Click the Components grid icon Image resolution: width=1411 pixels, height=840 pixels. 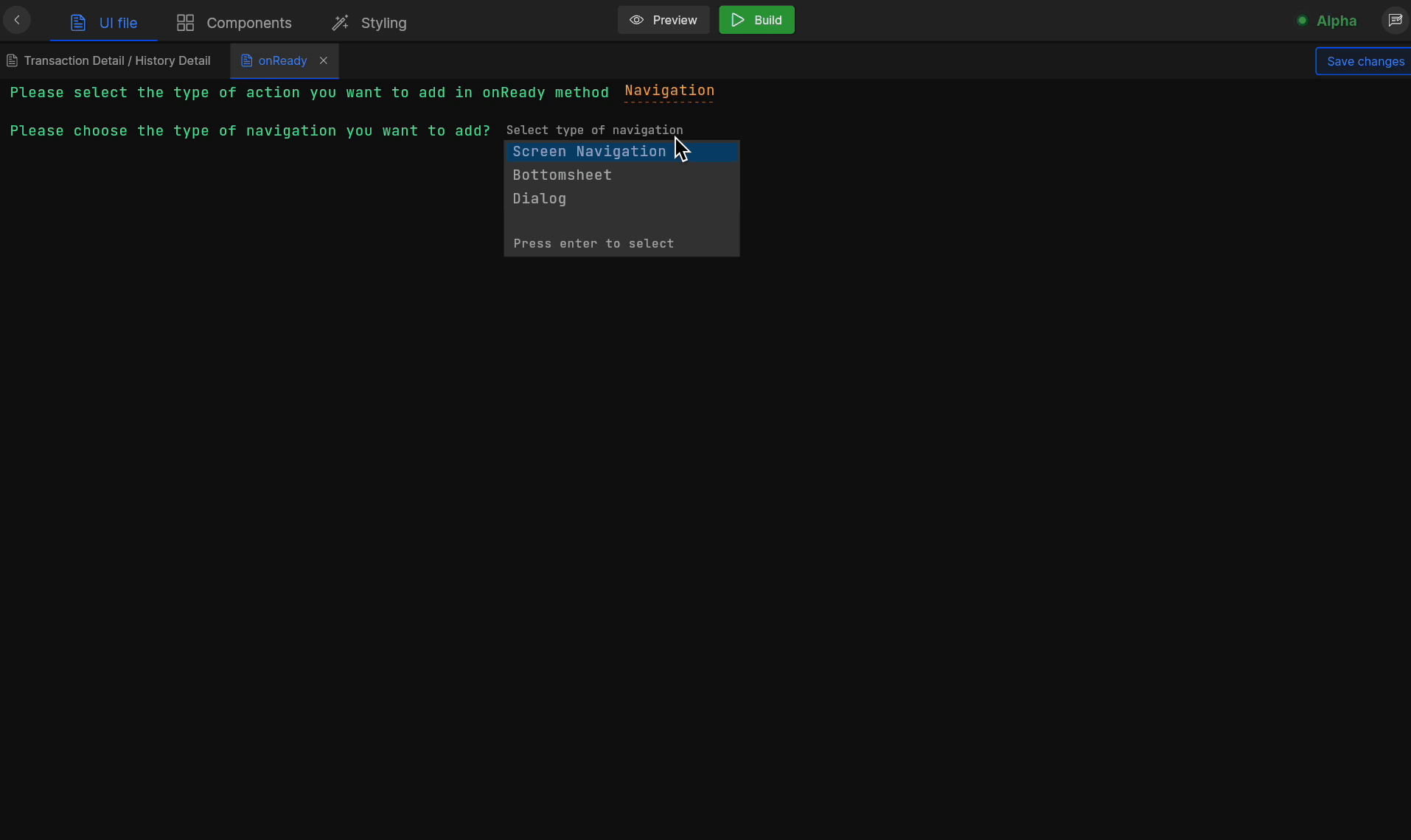(185, 23)
